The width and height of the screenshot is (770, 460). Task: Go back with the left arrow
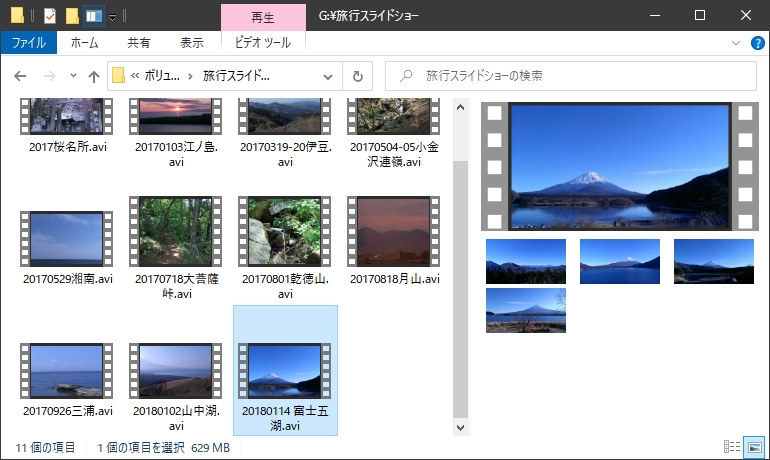[20, 76]
